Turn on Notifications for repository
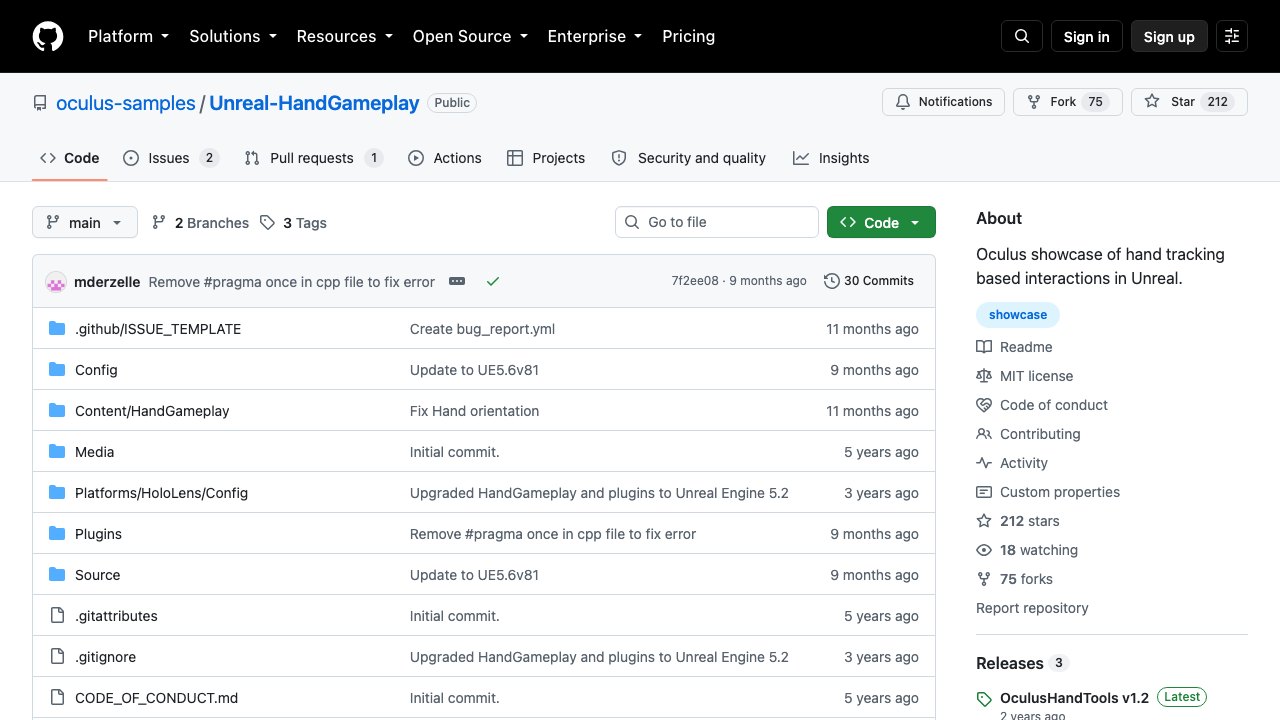The image size is (1280, 720). pyautogui.click(x=943, y=102)
